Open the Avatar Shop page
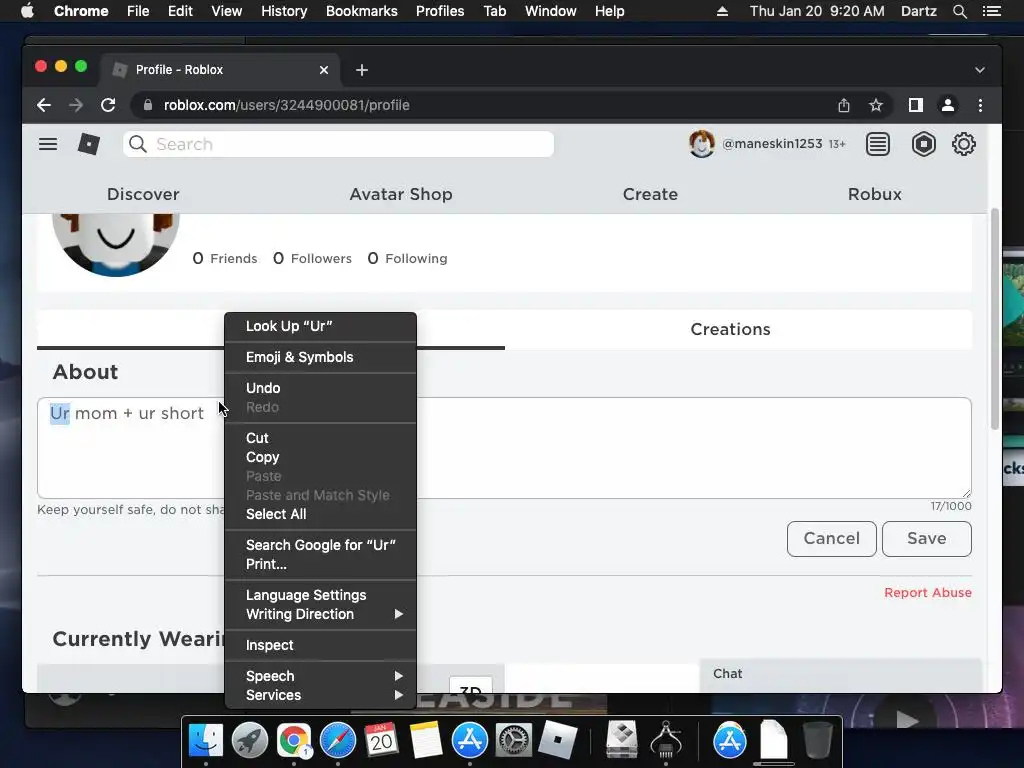1024x768 pixels. point(400,194)
